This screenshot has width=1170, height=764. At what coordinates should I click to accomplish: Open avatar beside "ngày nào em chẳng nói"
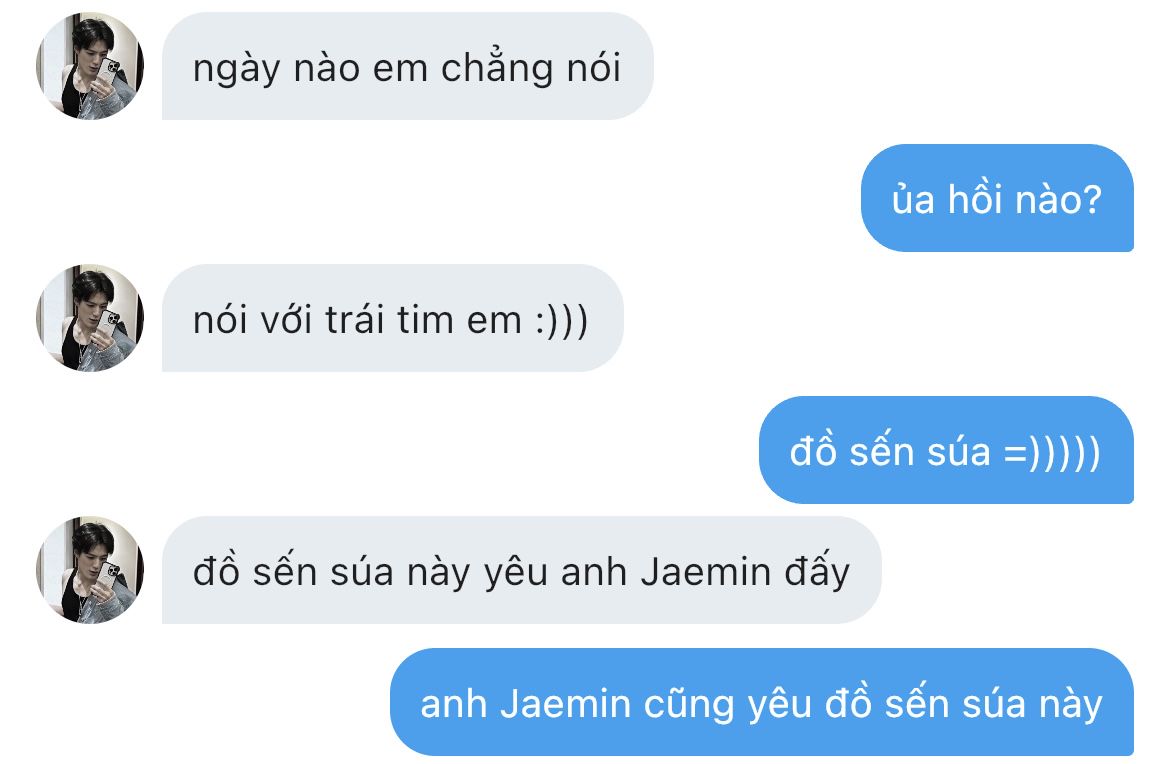(x=90, y=66)
